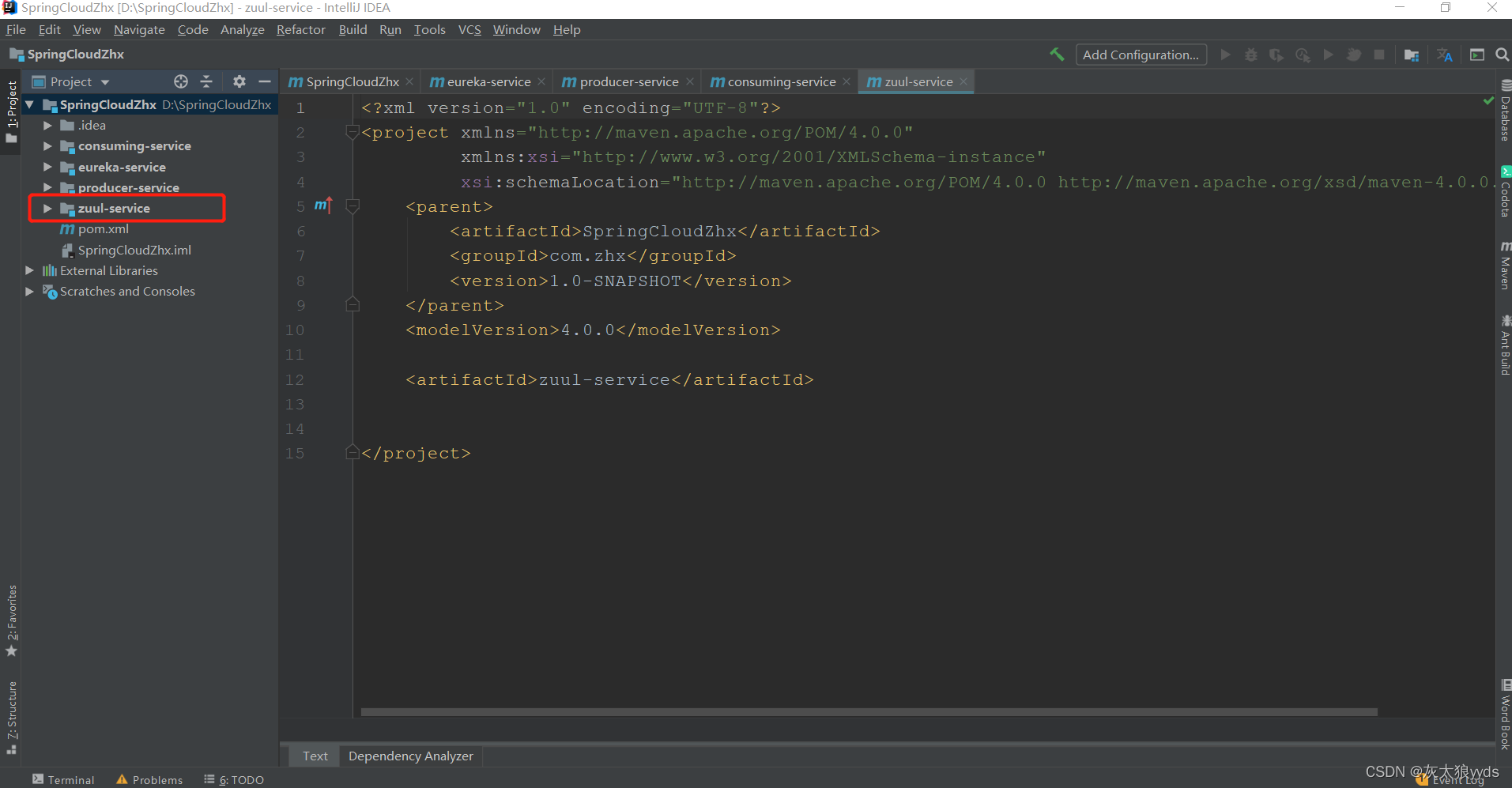Open the File menu
The image size is (1512, 788).
coord(16,29)
